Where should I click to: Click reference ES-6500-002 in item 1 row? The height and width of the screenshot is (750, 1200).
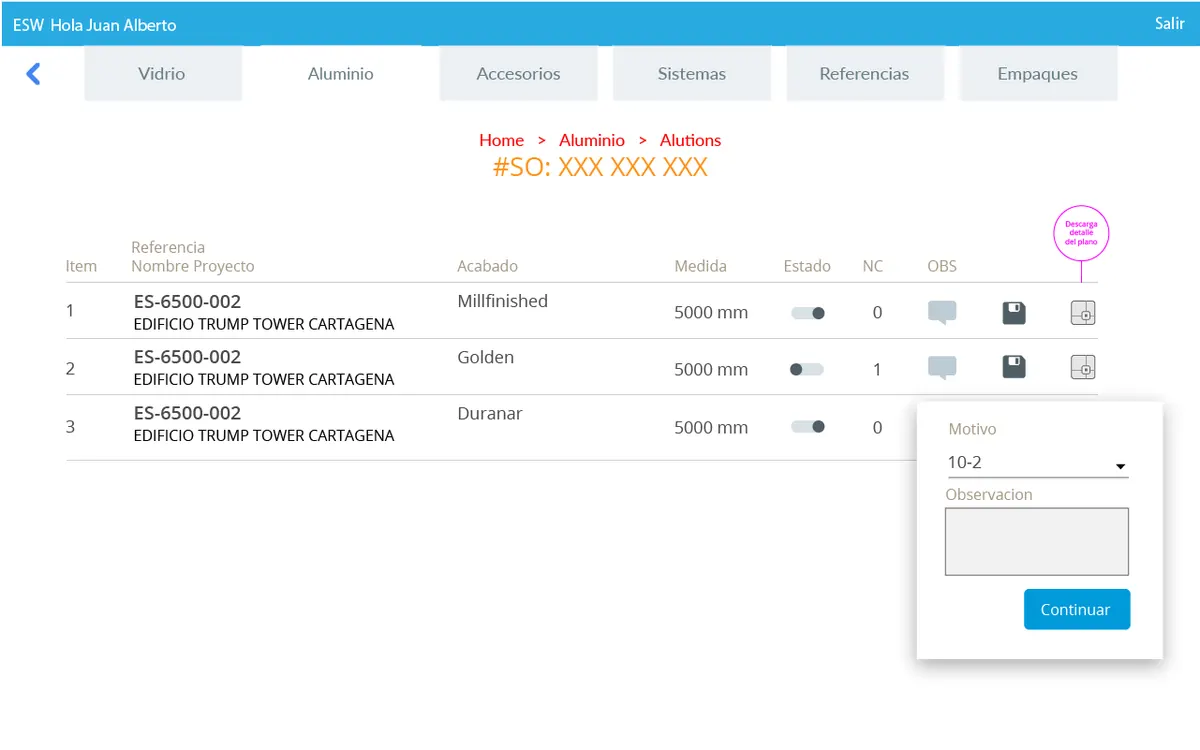(x=187, y=301)
